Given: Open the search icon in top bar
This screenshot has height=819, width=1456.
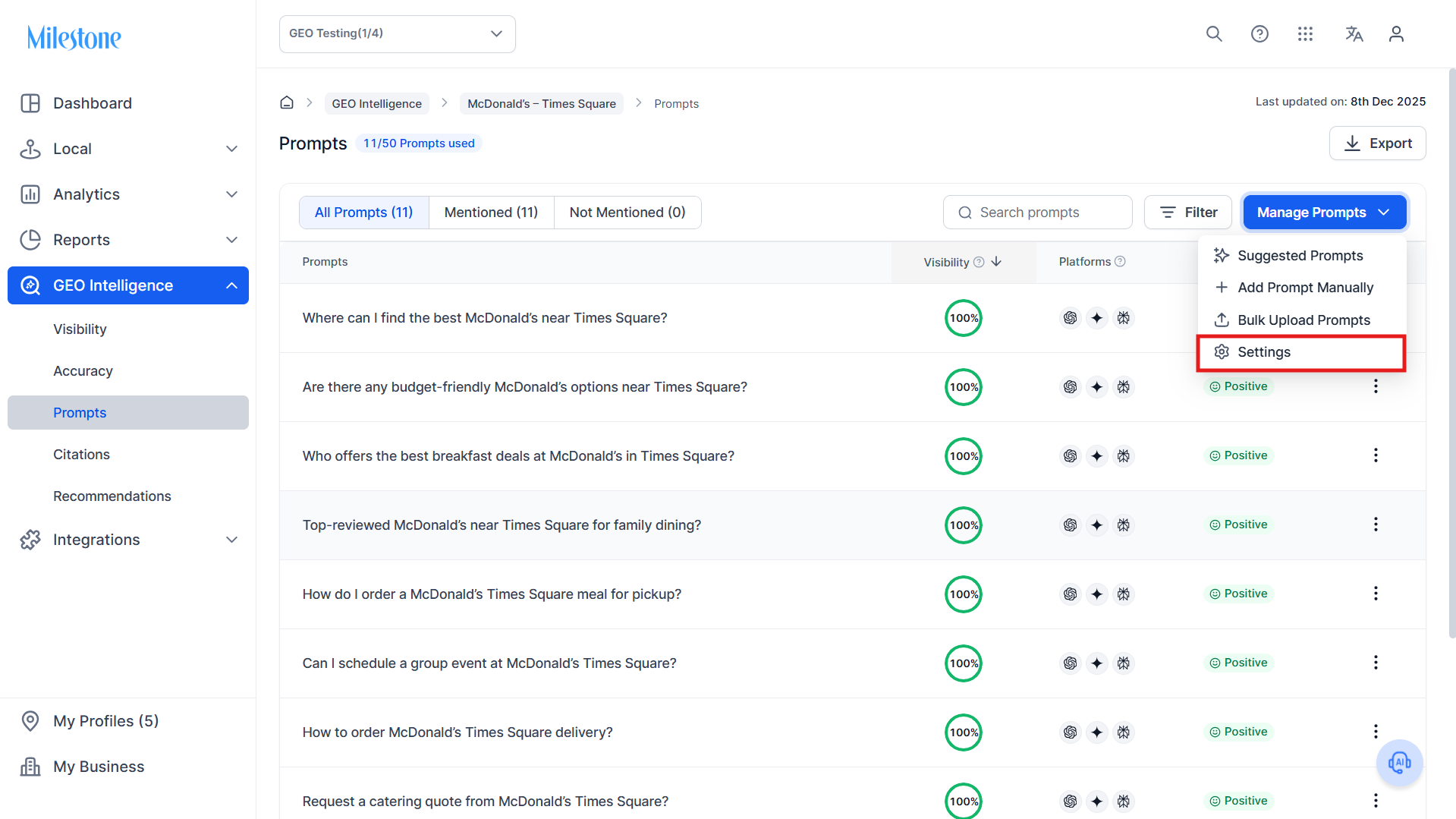Looking at the screenshot, I should tap(1214, 34).
